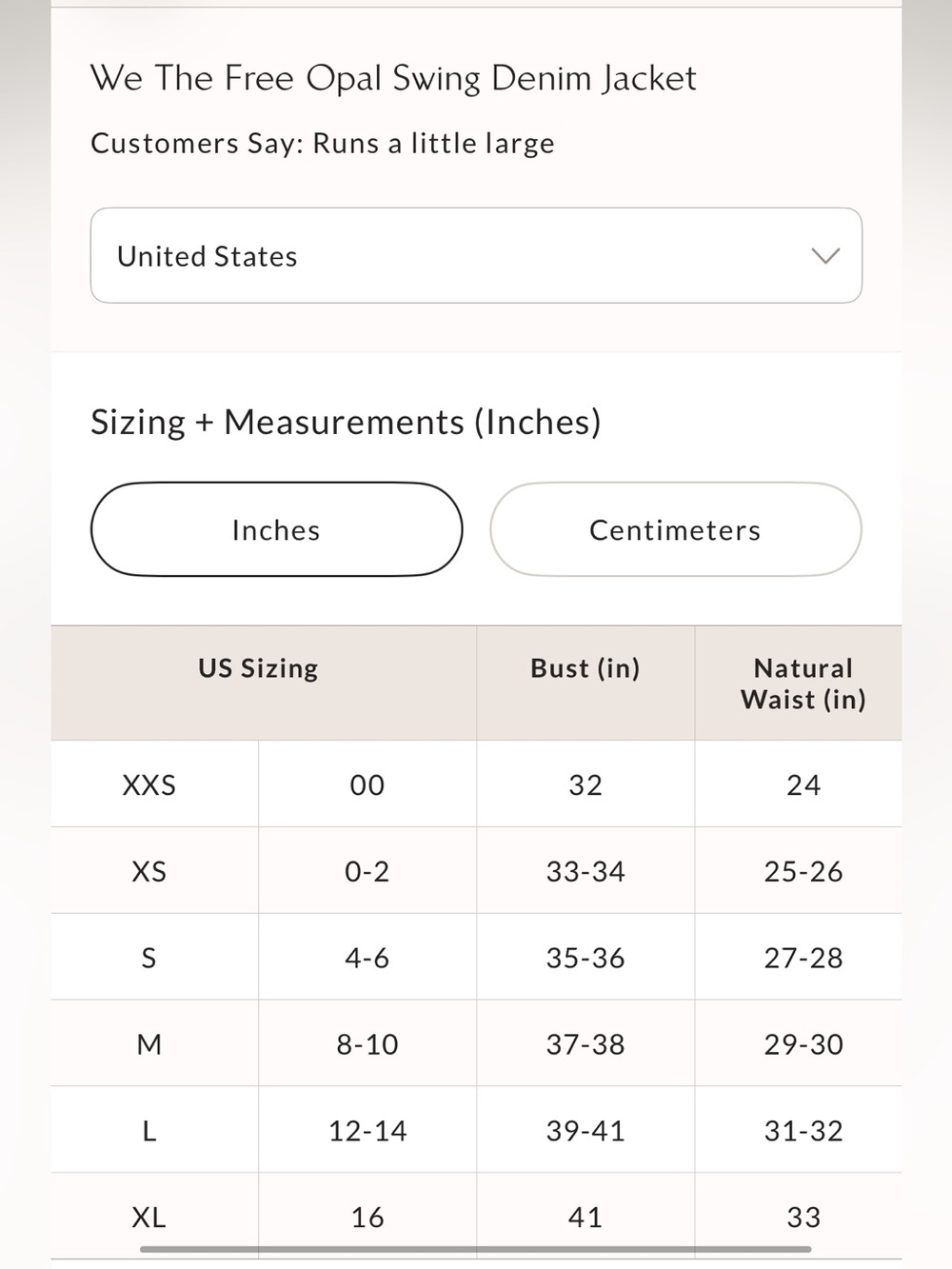Switch measurements to Centimeters

[x=676, y=529]
